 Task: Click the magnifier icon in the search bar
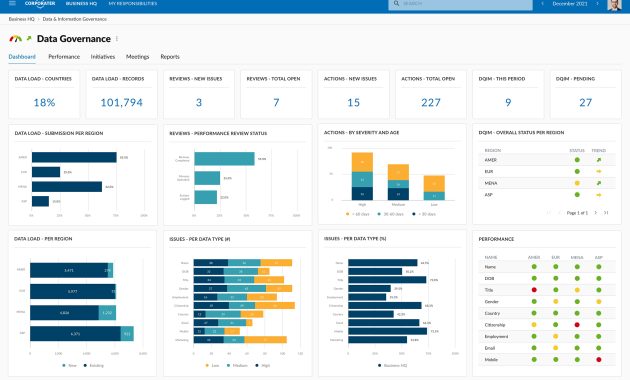click(x=396, y=3)
